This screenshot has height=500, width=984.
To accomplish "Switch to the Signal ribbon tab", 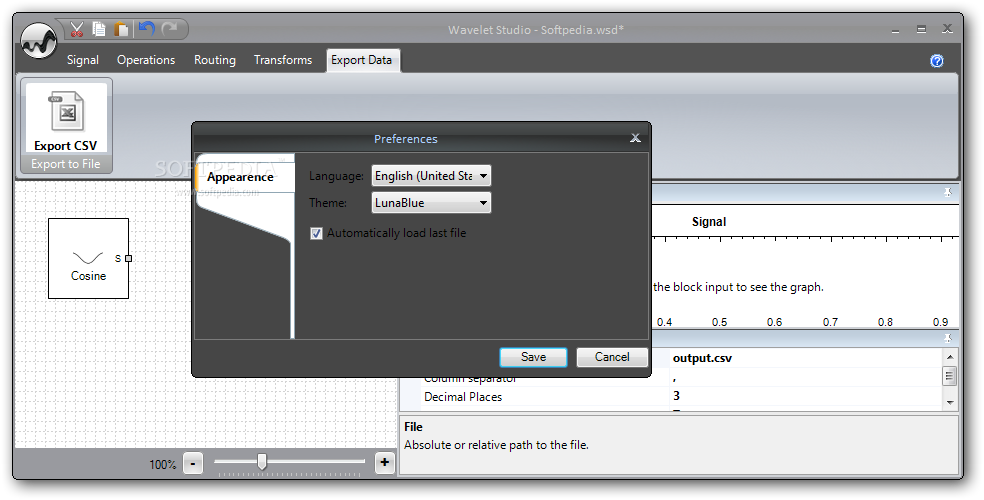I will click(83, 60).
